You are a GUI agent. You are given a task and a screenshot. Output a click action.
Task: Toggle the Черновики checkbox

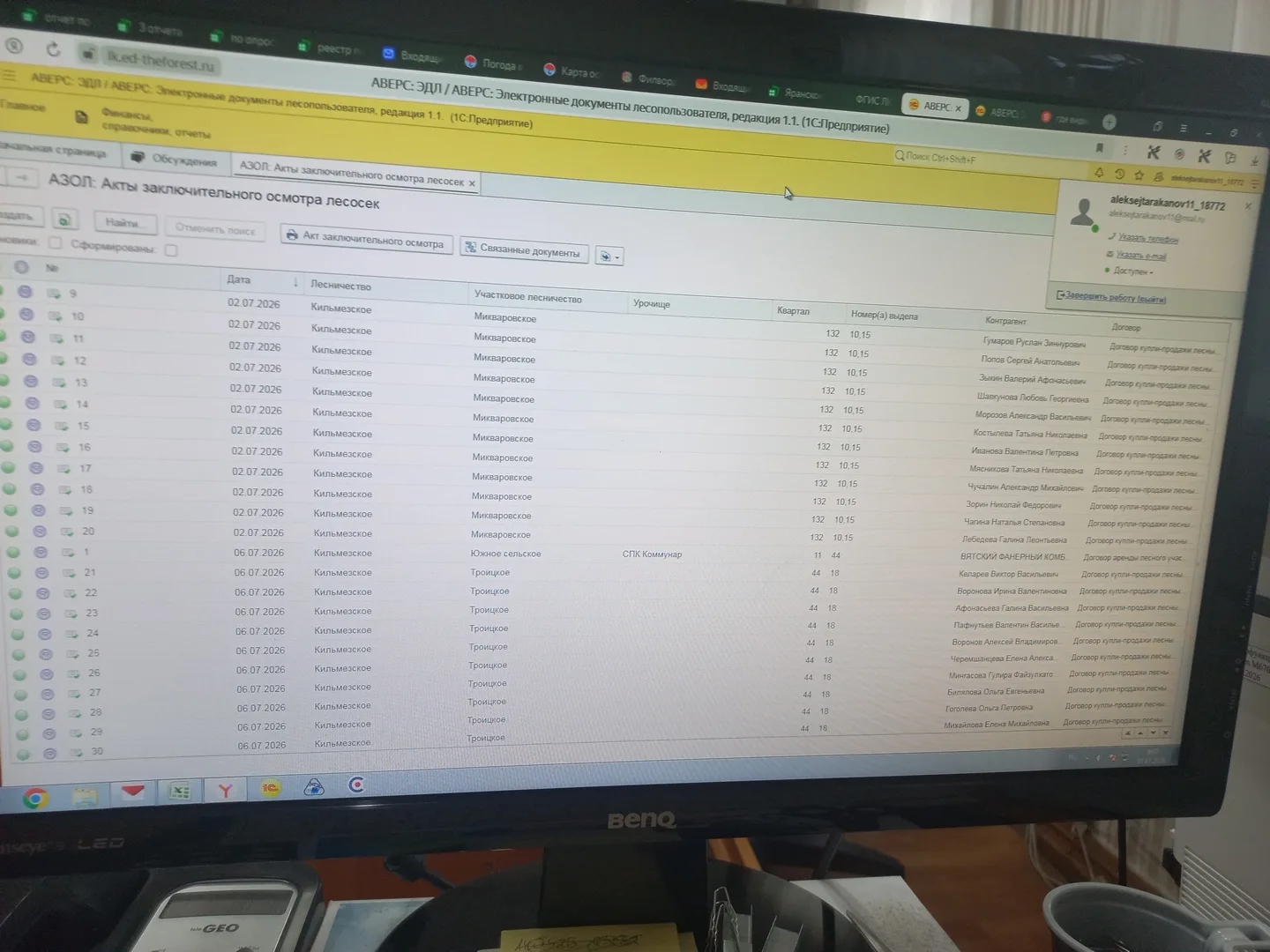pyautogui.click(x=55, y=242)
